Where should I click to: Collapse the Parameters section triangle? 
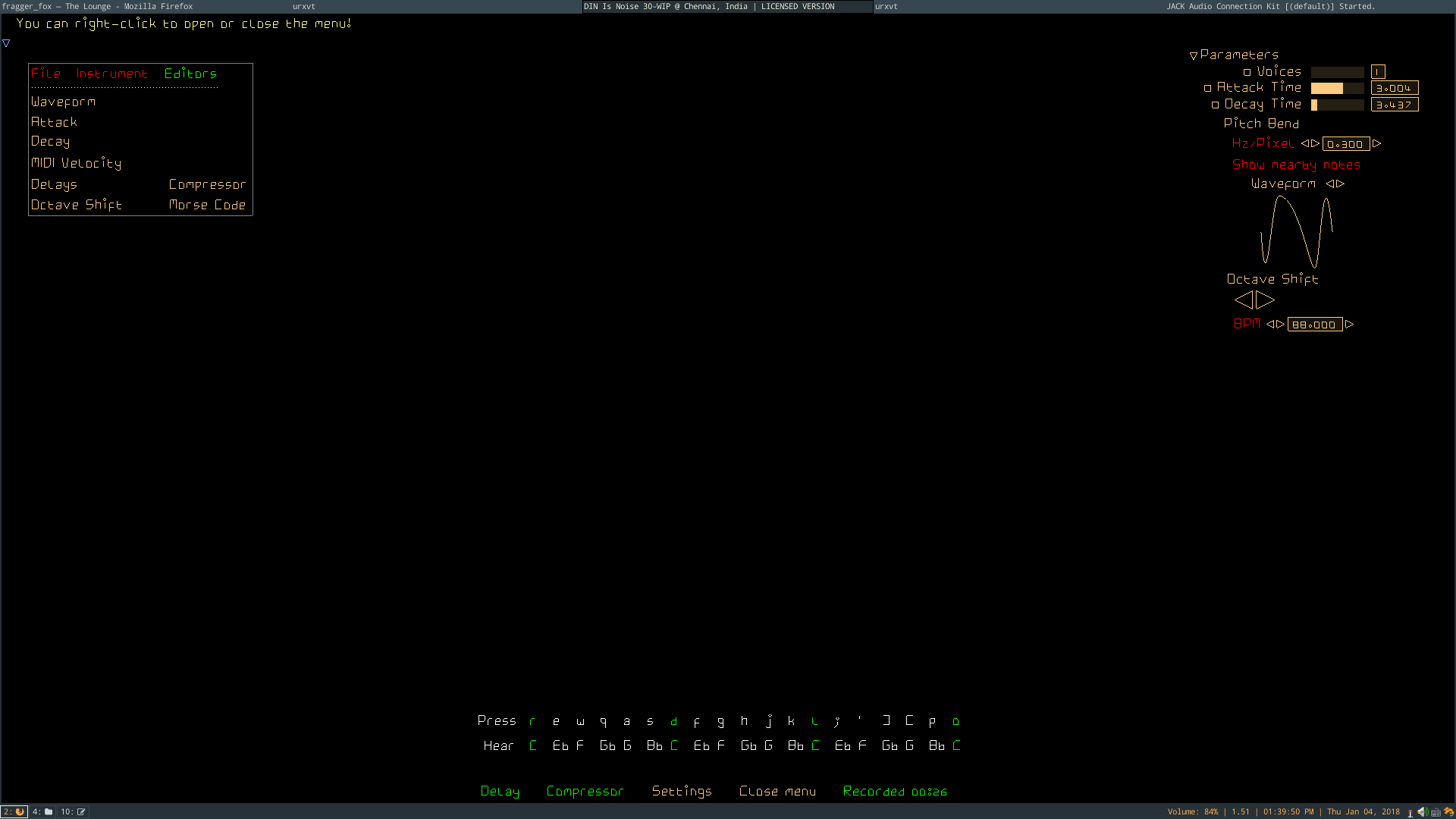click(1194, 55)
